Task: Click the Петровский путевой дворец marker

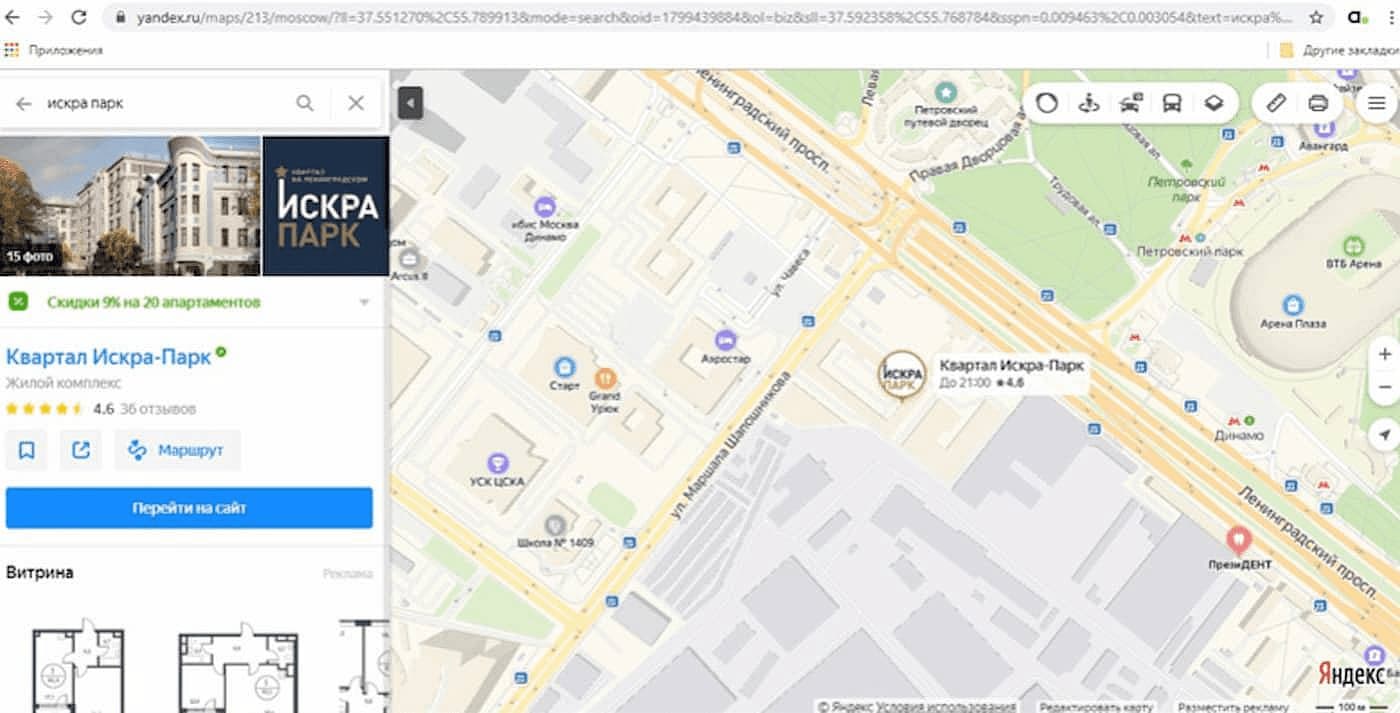Action: click(x=945, y=91)
